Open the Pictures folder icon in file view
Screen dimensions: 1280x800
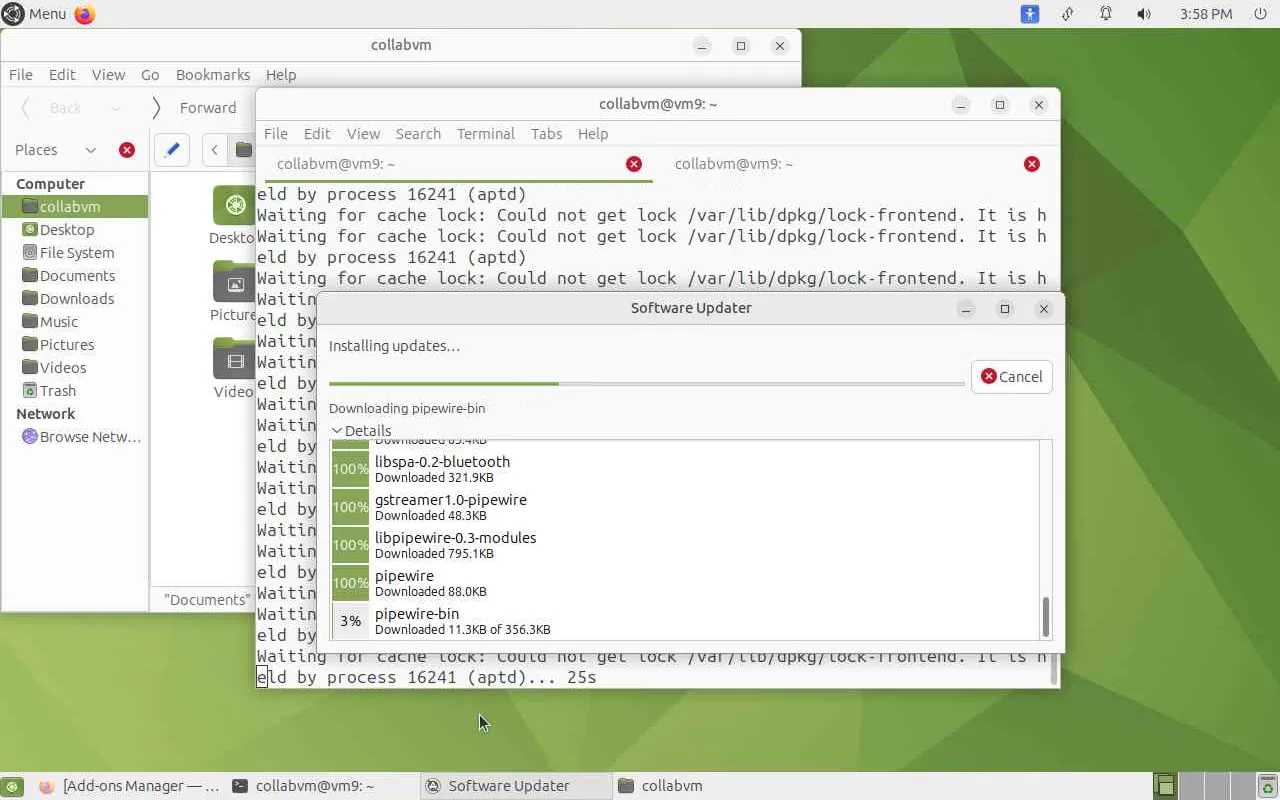tap(236, 282)
